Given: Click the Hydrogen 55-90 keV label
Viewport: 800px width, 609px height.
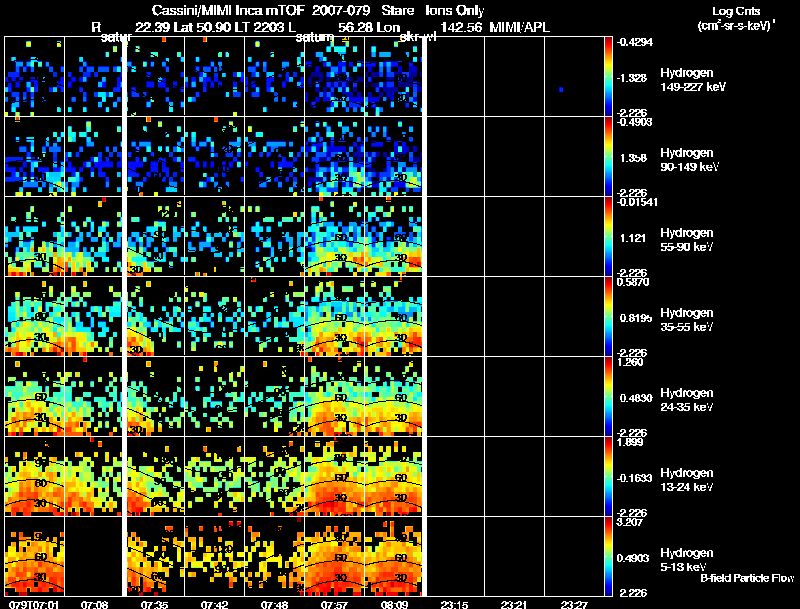Looking at the screenshot, I should click(687, 240).
